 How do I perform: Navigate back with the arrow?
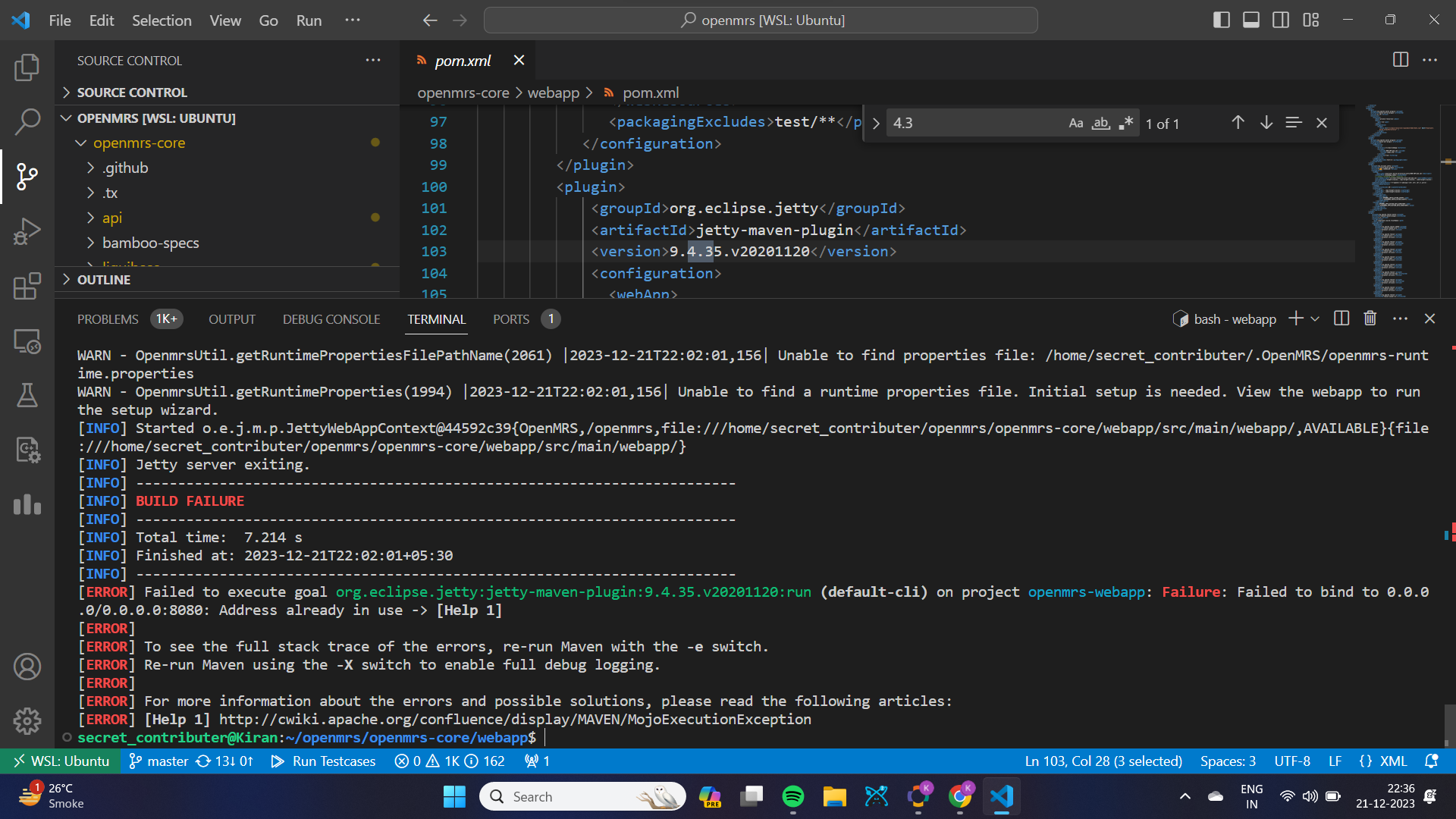[430, 20]
